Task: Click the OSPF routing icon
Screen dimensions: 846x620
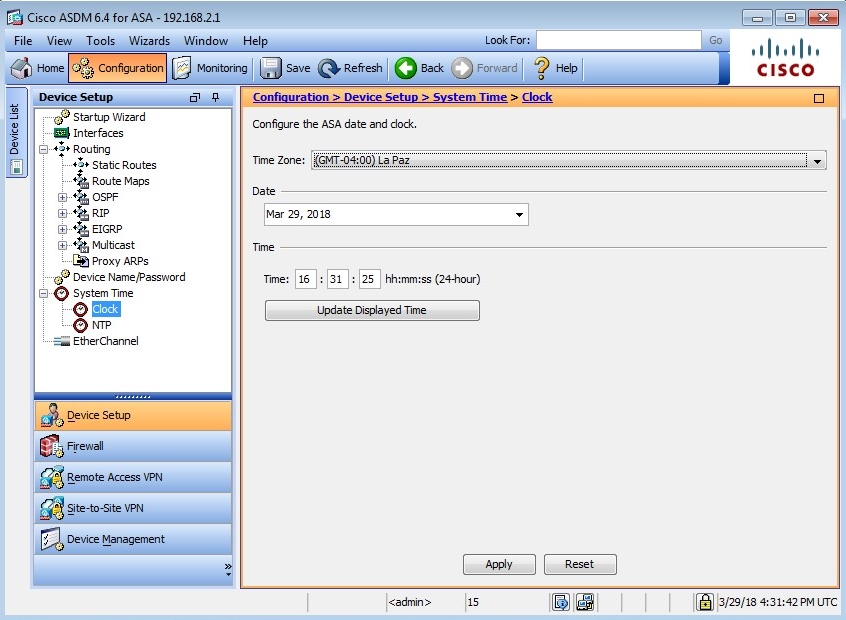Action: 81,197
